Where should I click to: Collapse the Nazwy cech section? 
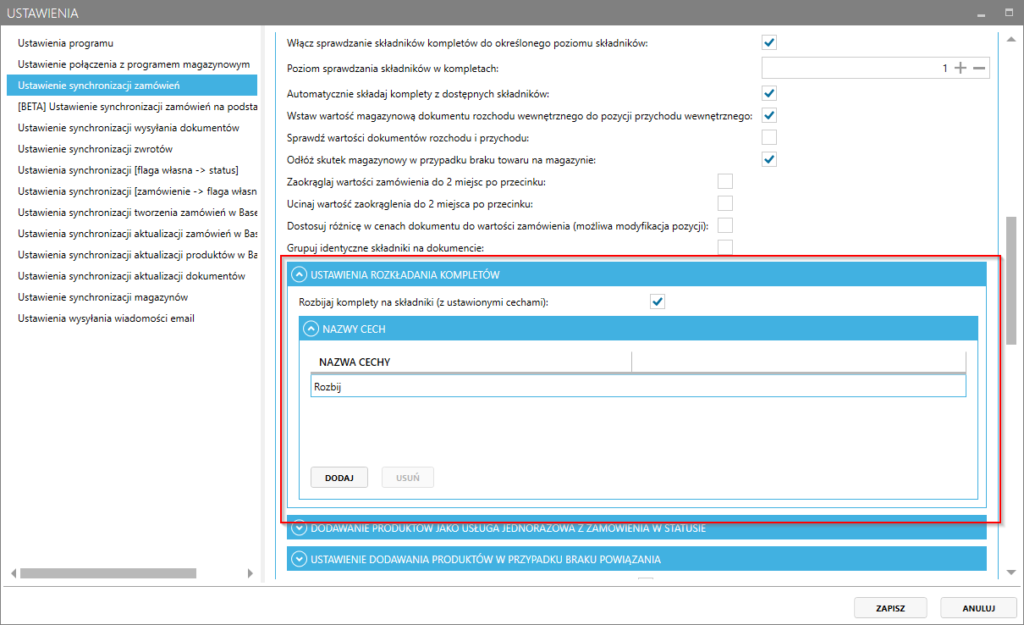click(x=311, y=329)
